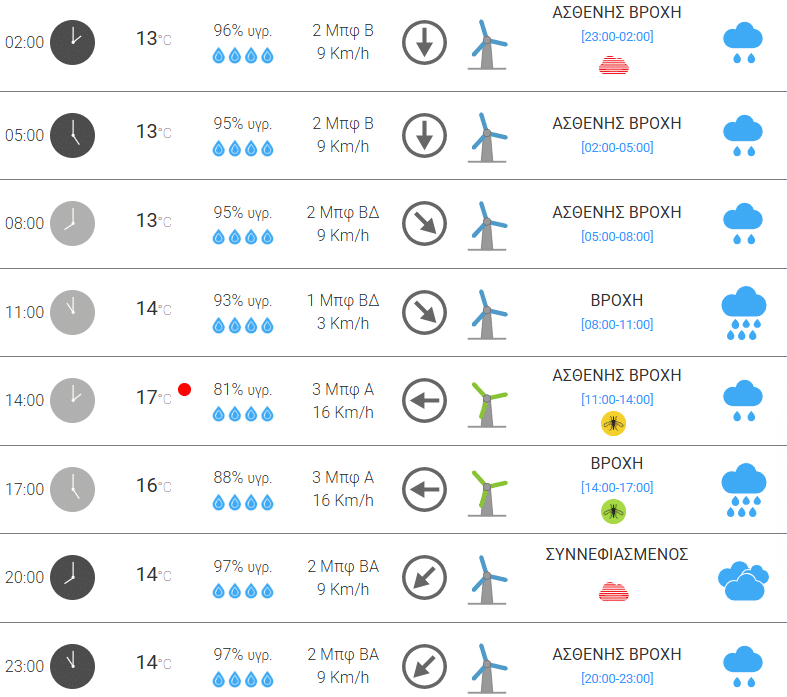Click the green mosquito icon at 17:00
Viewport: 787px width, 697px height.
pyautogui.click(x=613, y=511)
